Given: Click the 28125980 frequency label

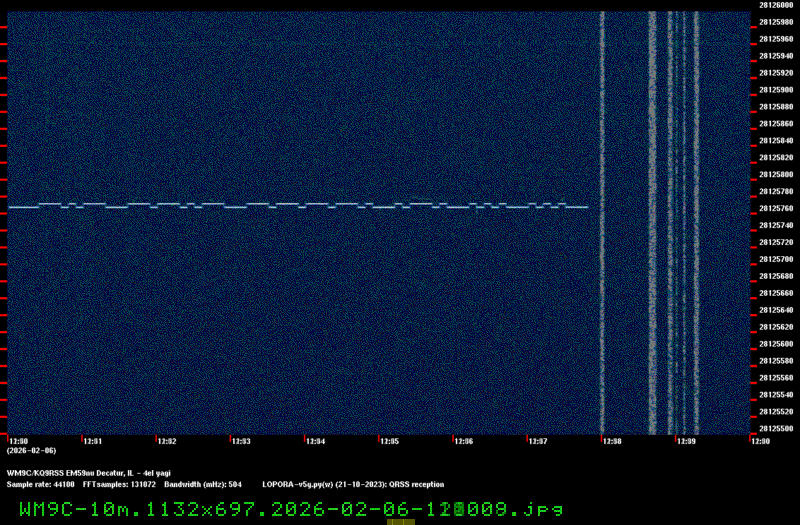Looking at the screenshot, I should pyautogui.click(x=776, y=22).
